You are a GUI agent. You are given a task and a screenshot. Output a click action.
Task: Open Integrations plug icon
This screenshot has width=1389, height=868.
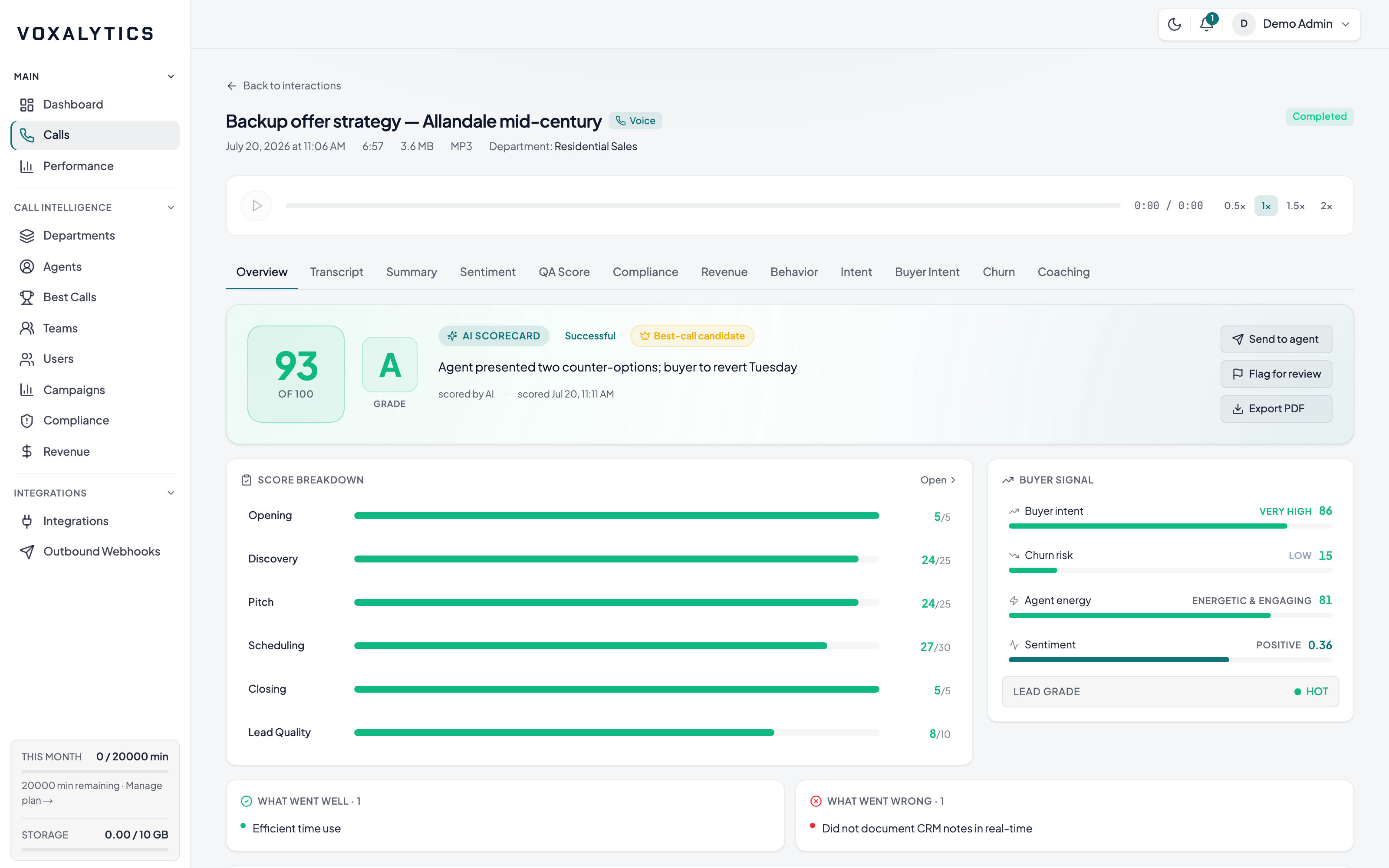pyautogui.click(x=27, y=521)
